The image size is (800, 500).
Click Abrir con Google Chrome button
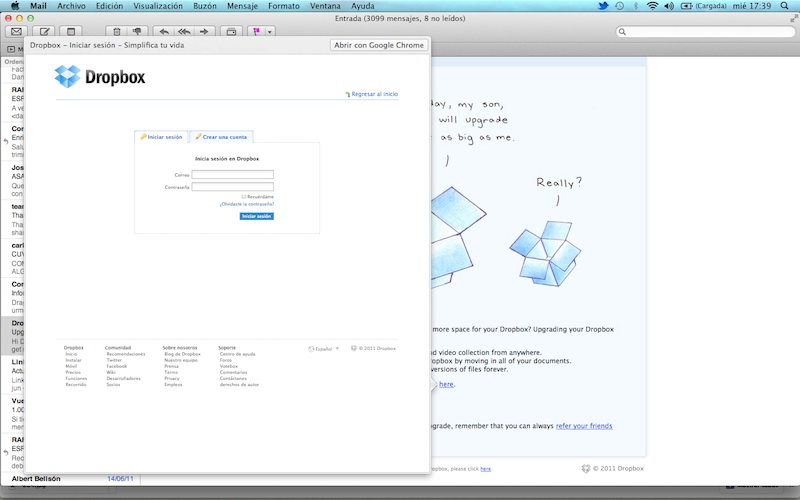pos(378,45)
